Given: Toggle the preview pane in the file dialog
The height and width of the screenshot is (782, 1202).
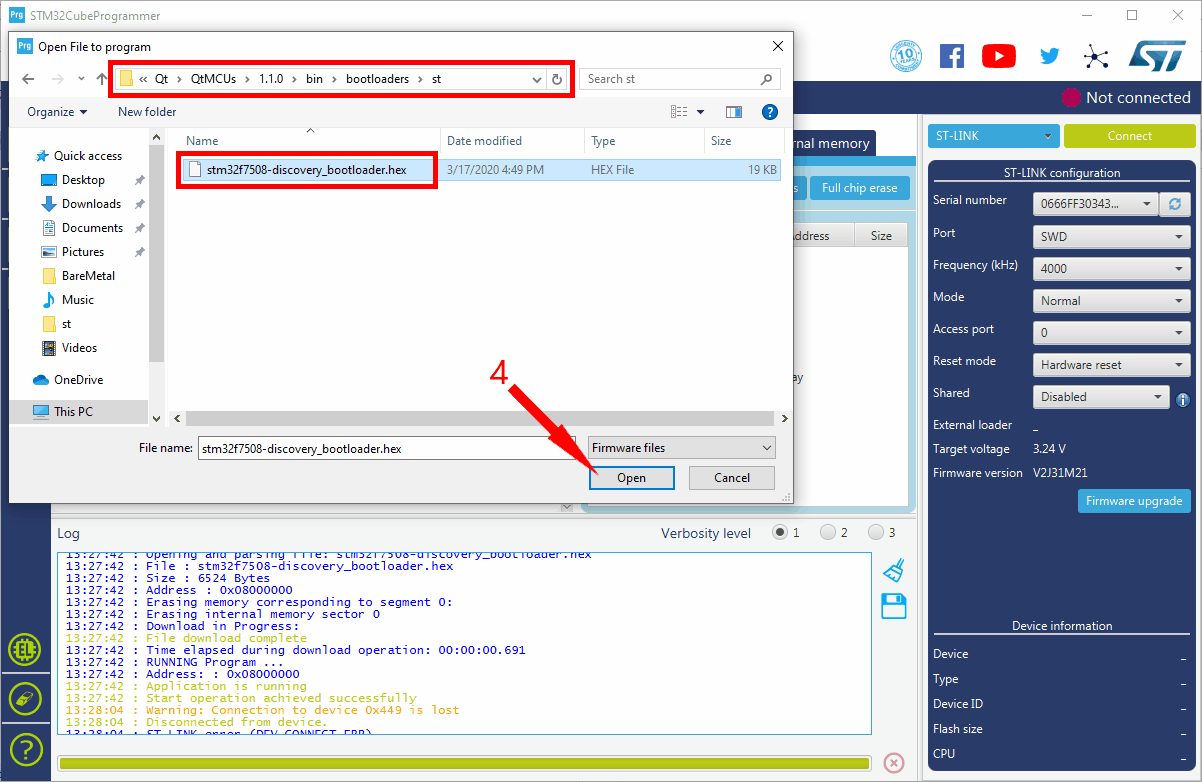Looking at the screenshot, I should (734, 111).
